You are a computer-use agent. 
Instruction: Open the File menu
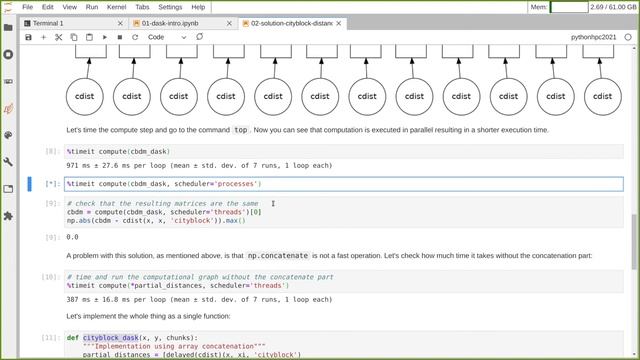point(27,7)
